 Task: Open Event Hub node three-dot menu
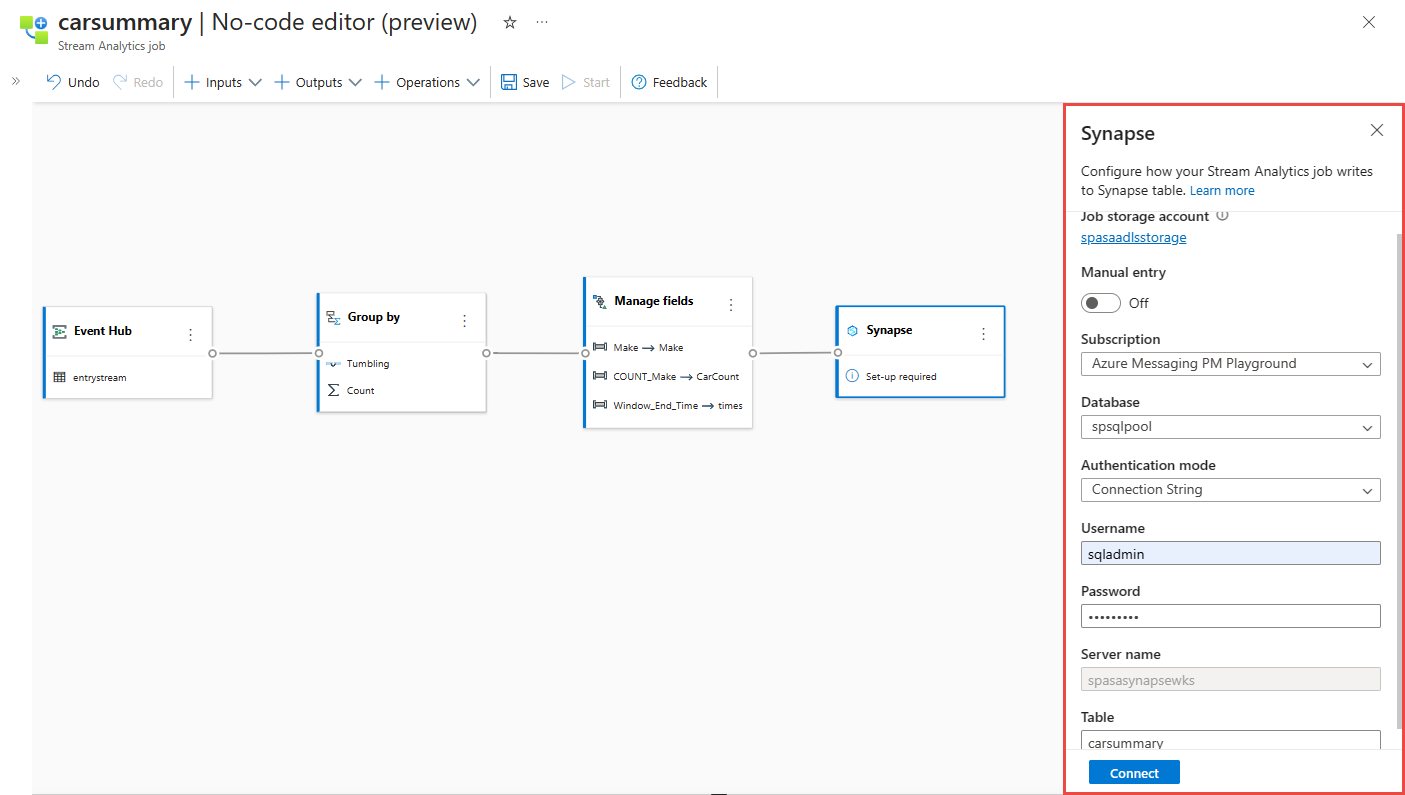[x=191, y=335]
